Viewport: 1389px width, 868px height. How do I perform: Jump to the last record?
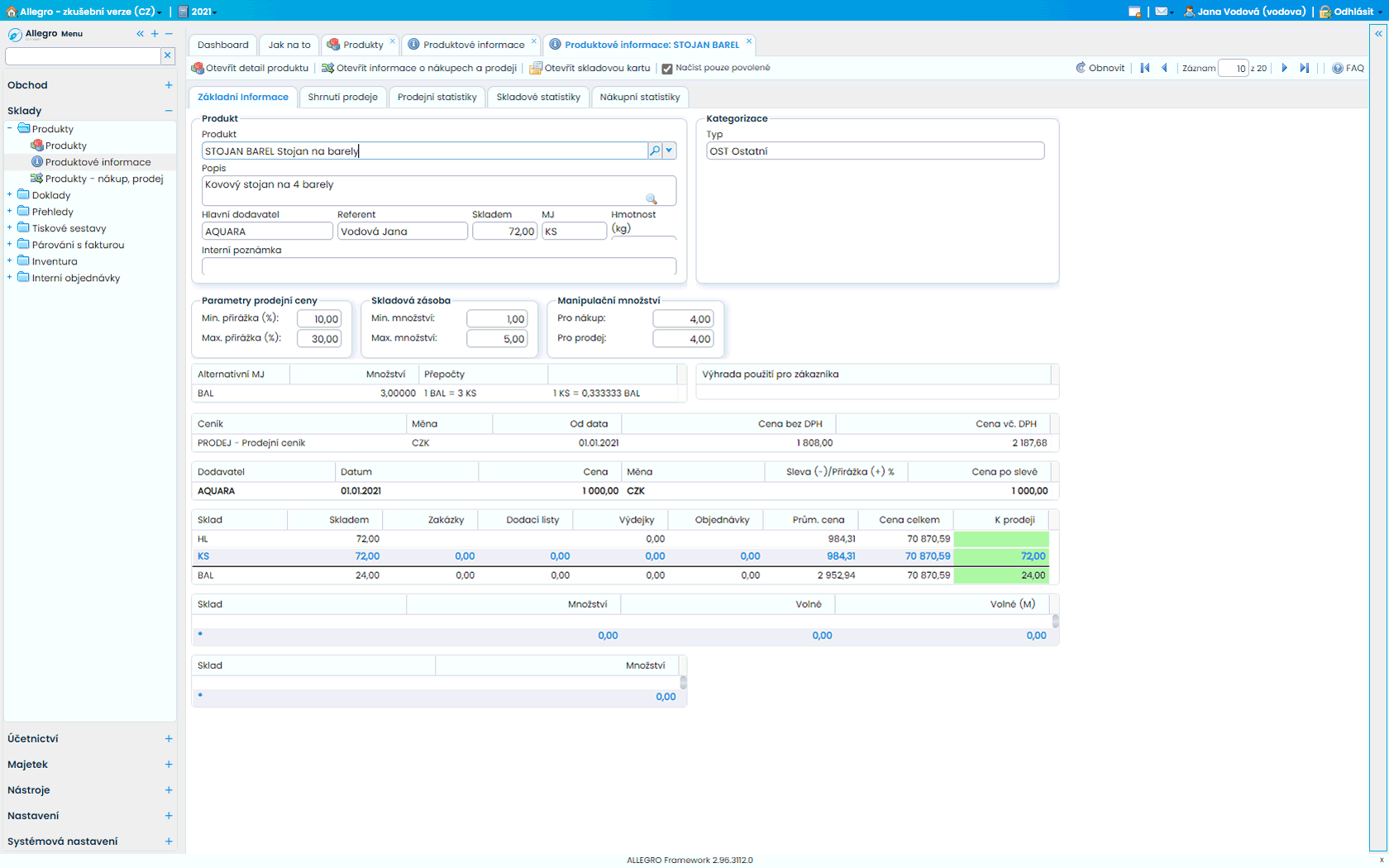pyautogui.click(x=1304, y=68)
